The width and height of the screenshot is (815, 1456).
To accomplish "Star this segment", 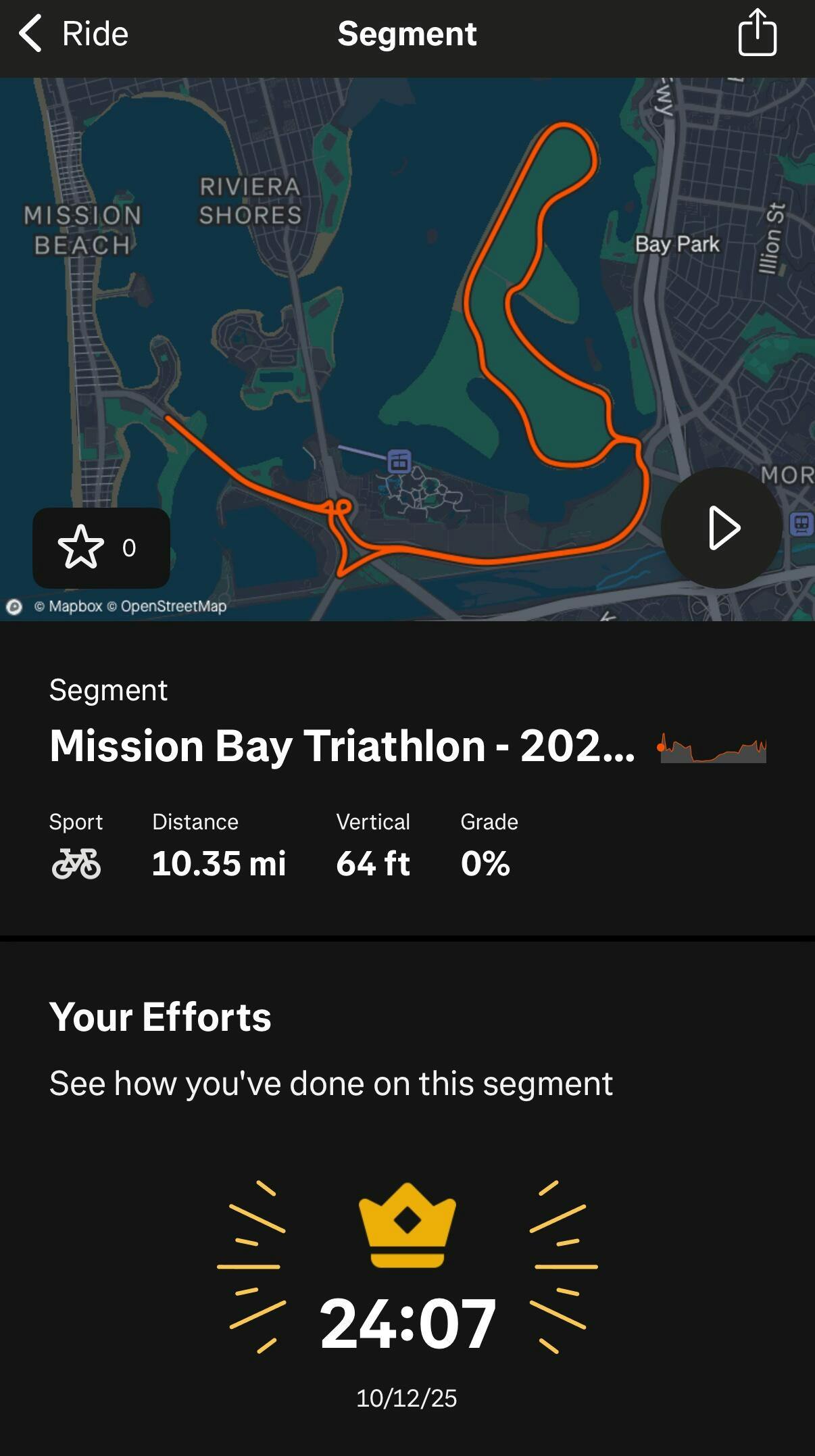I will (81, 548).
